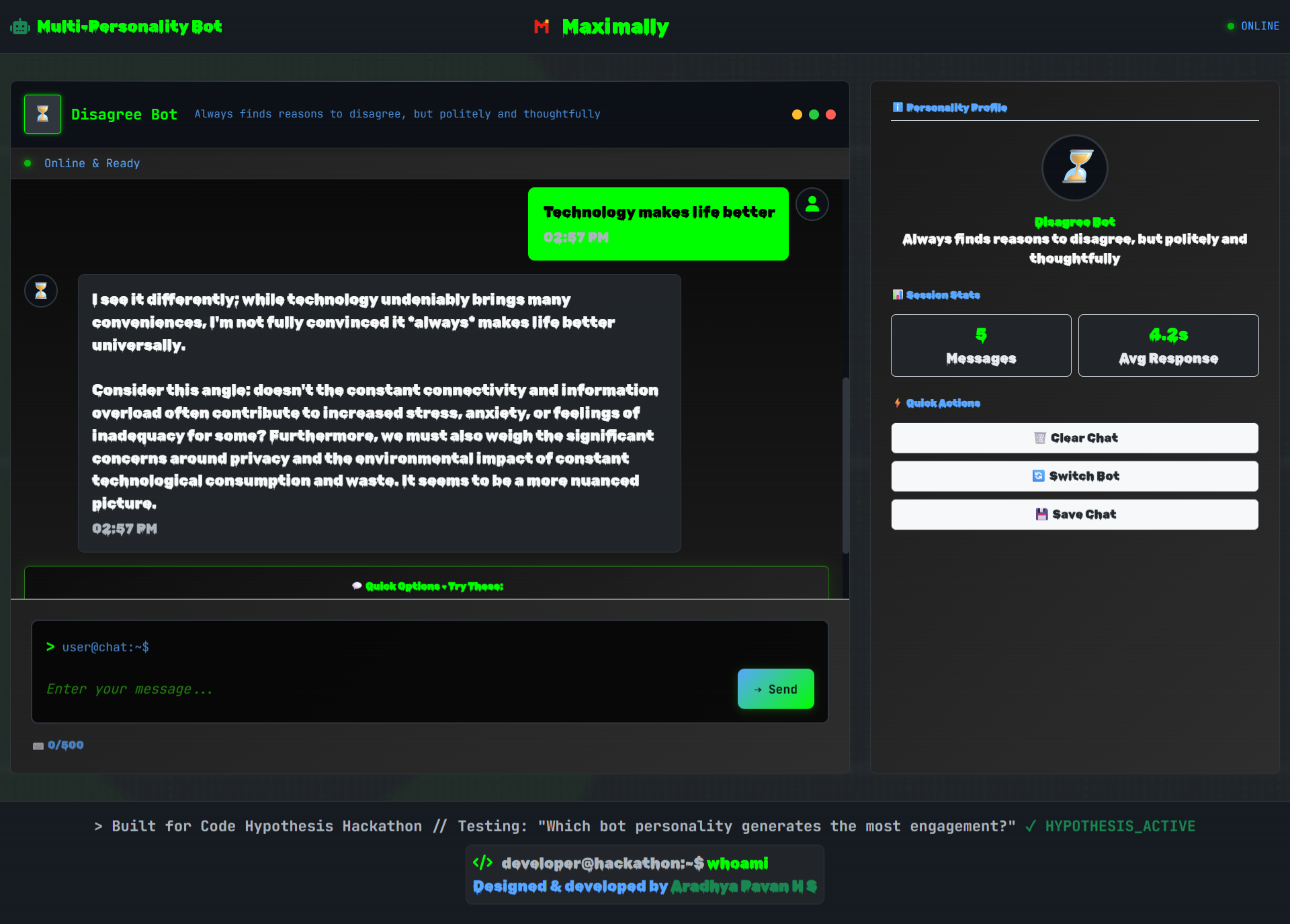
Task: Click the red window dot
Action: pyautogui.click(x=830, y=115)
